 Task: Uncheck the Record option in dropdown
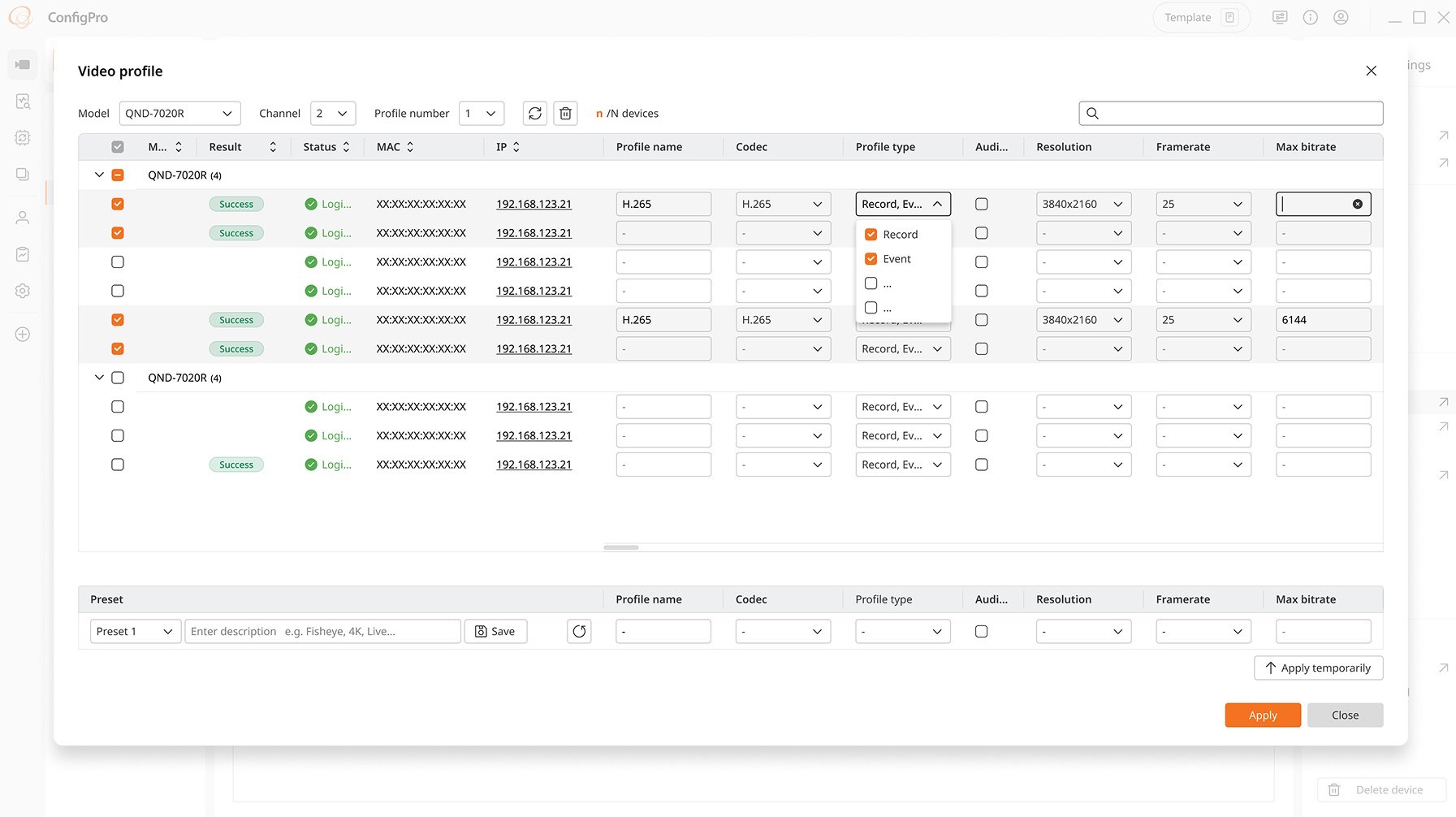pyautogui.click(x=871, y=235)
